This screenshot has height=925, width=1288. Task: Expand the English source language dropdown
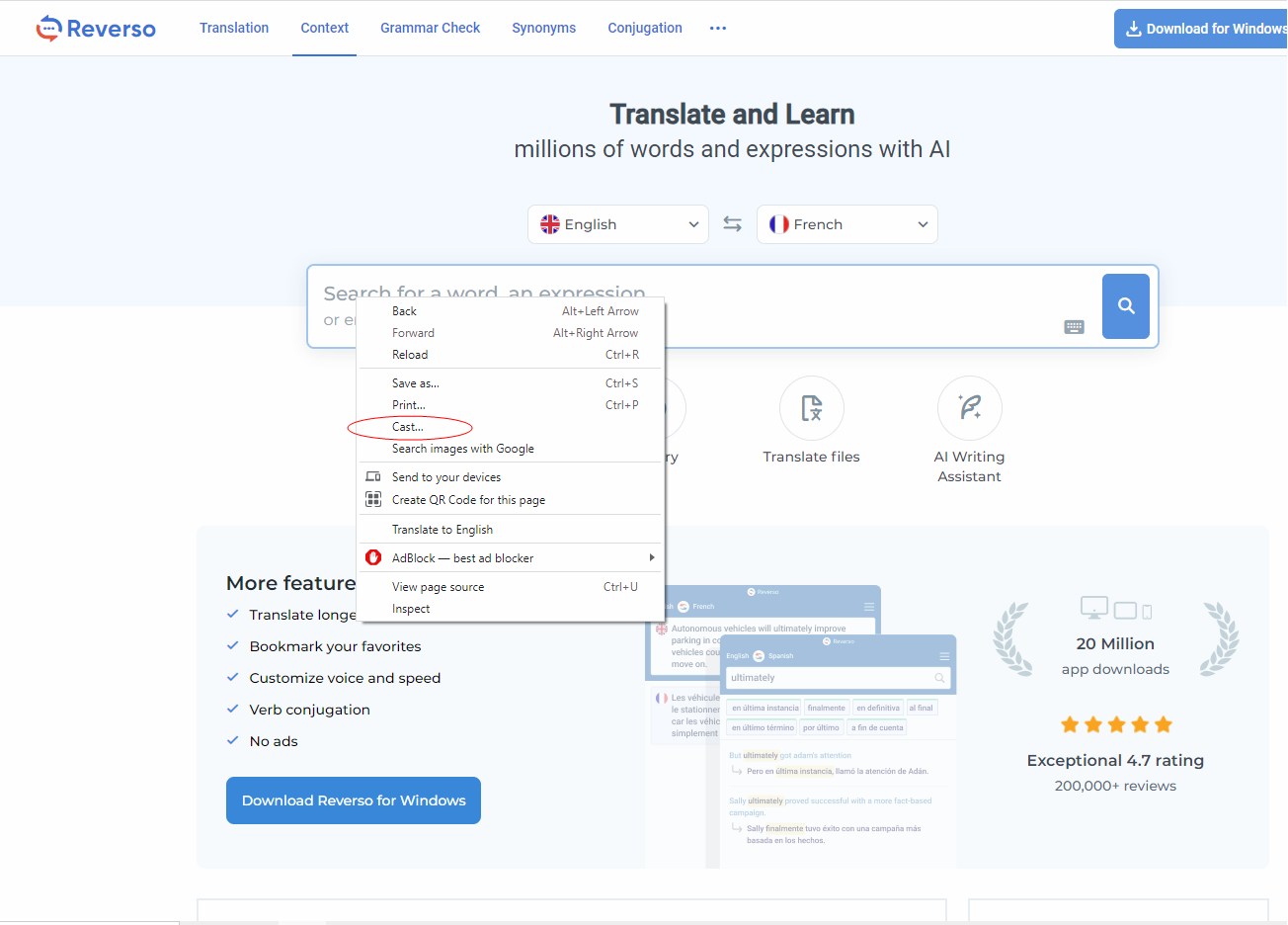618,224
